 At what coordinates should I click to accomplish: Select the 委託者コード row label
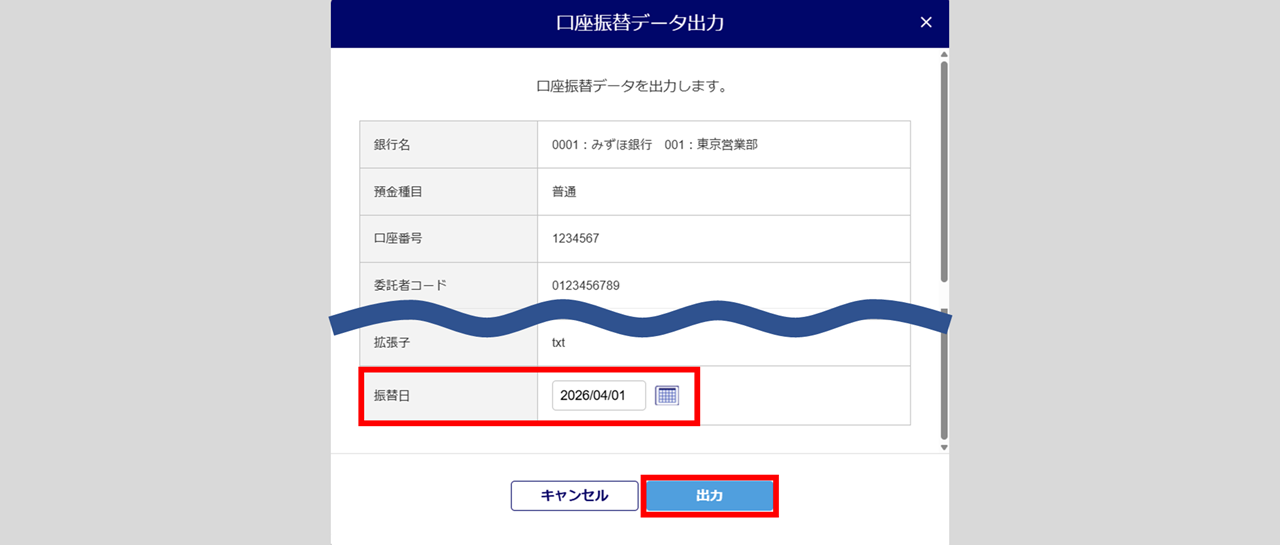[410, 285]
